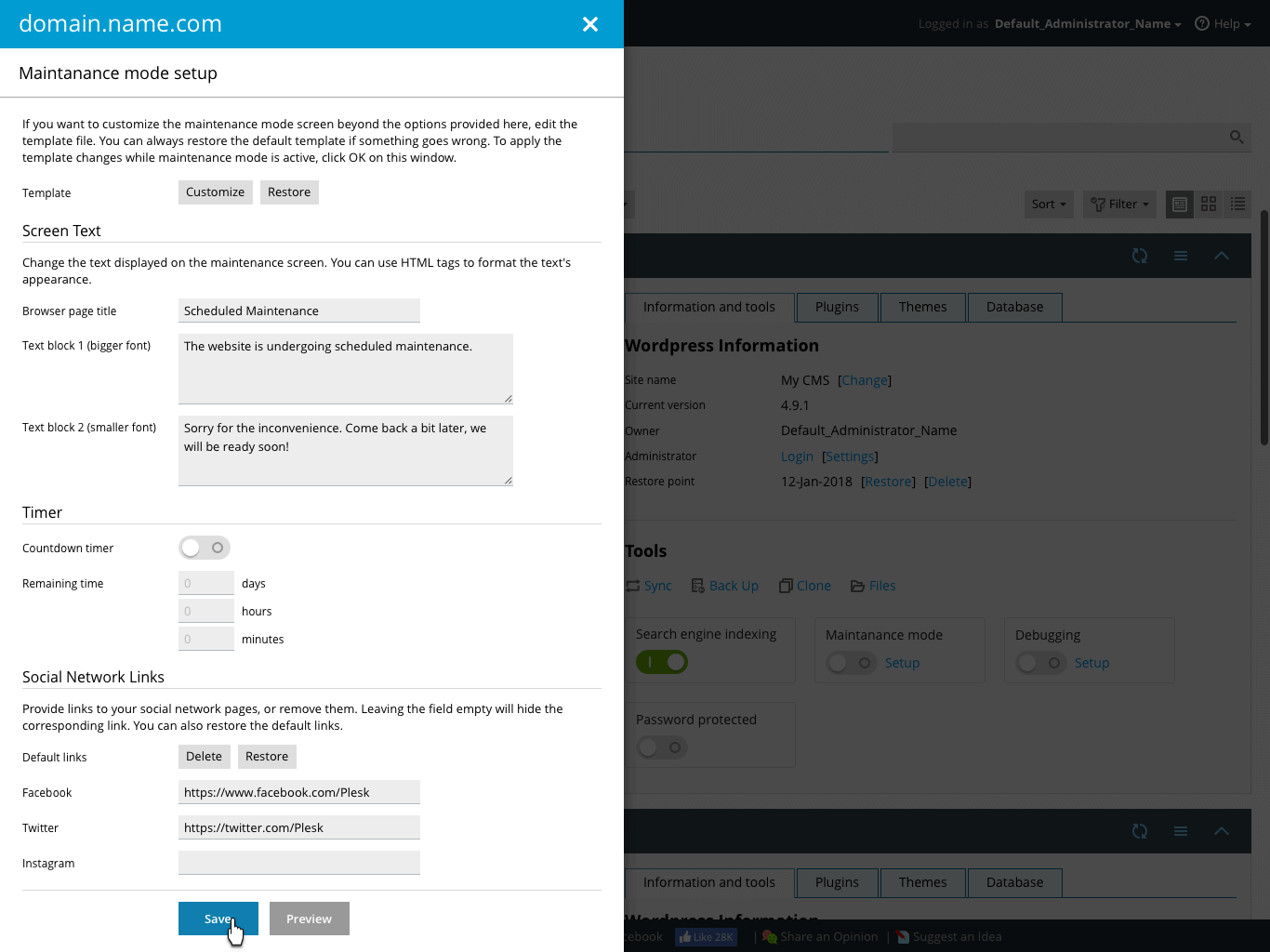The width and height of the screenshot is (1270, 952).
Task: Click the Customize template button
Action: coord(215,192)
